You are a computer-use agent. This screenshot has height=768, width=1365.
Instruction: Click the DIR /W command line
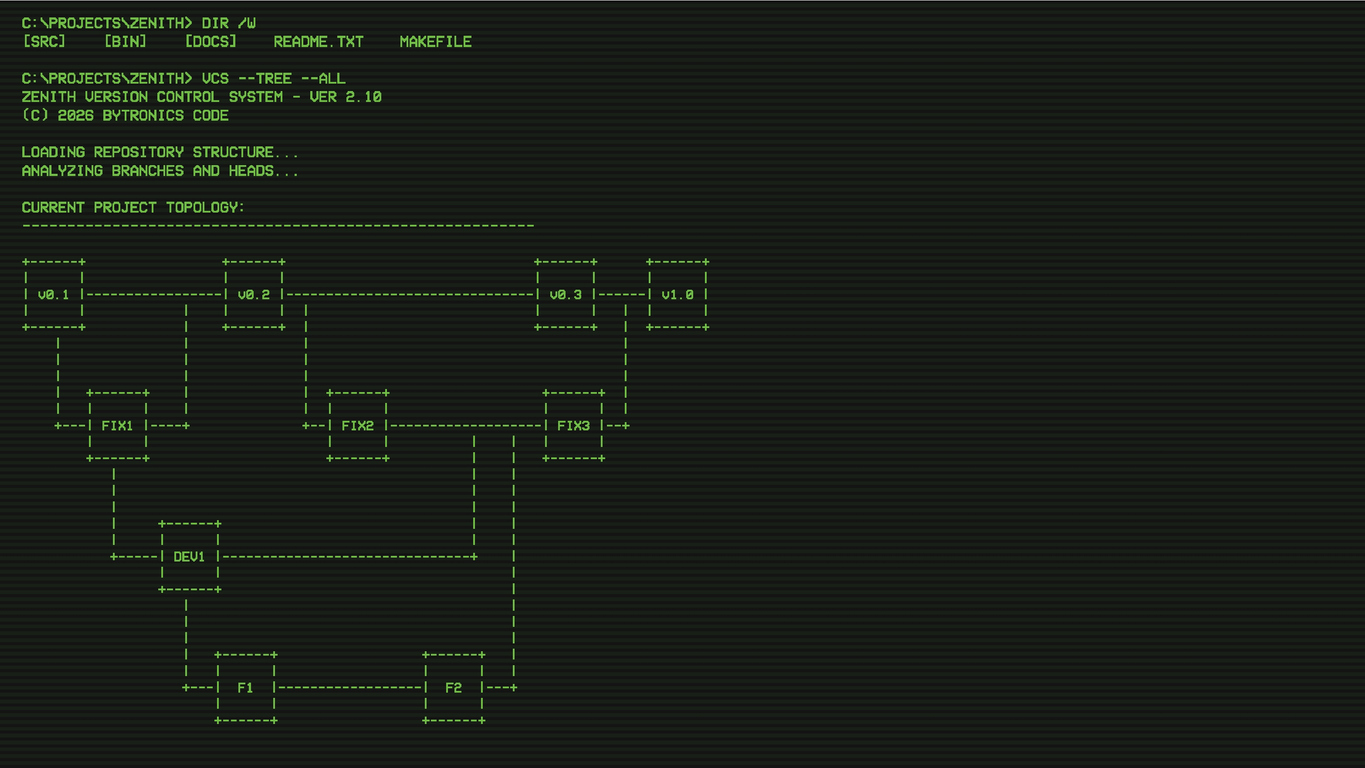[139, 23]
